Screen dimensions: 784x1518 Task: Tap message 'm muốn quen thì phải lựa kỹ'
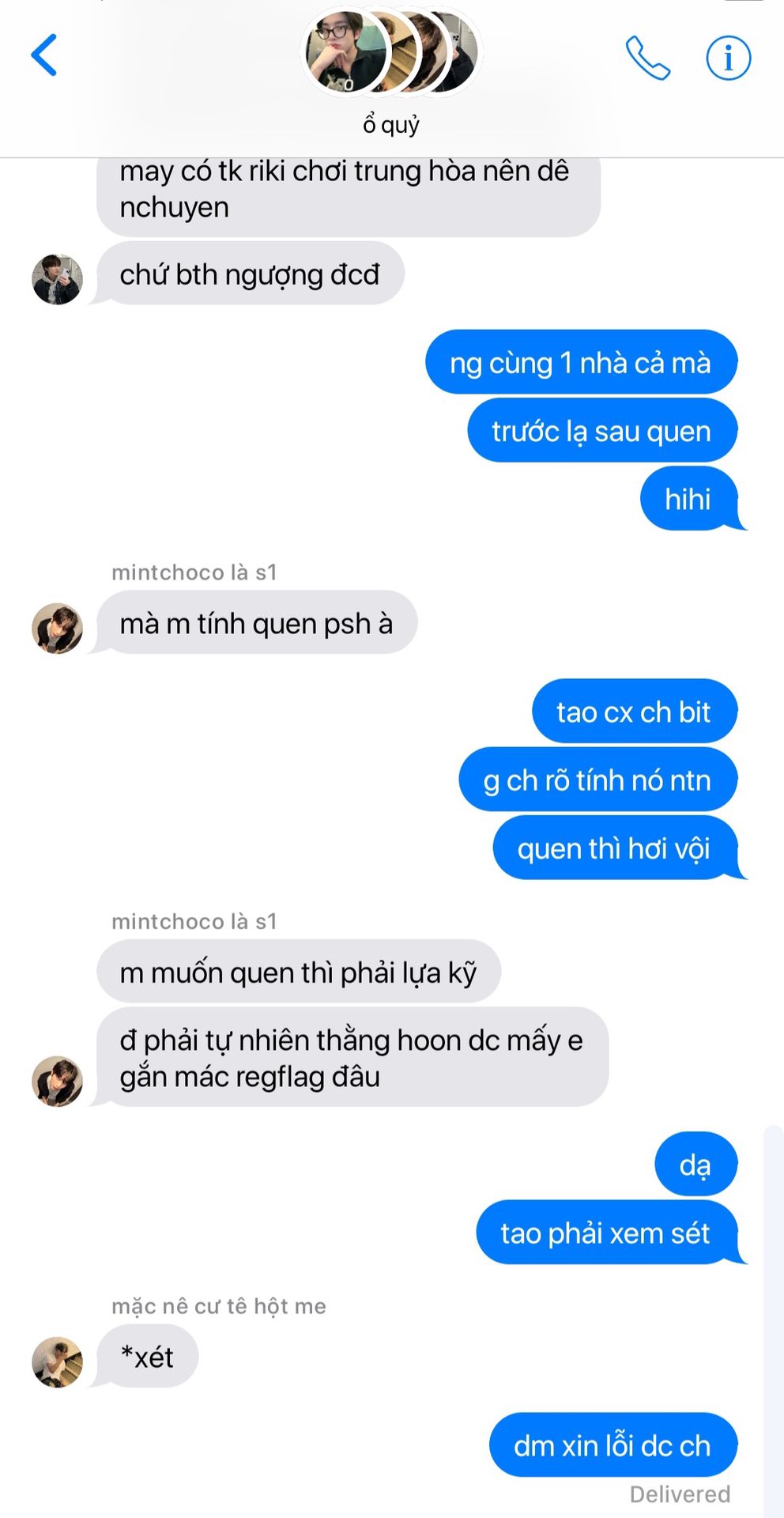pyautogui.click(x=299, y=972)
